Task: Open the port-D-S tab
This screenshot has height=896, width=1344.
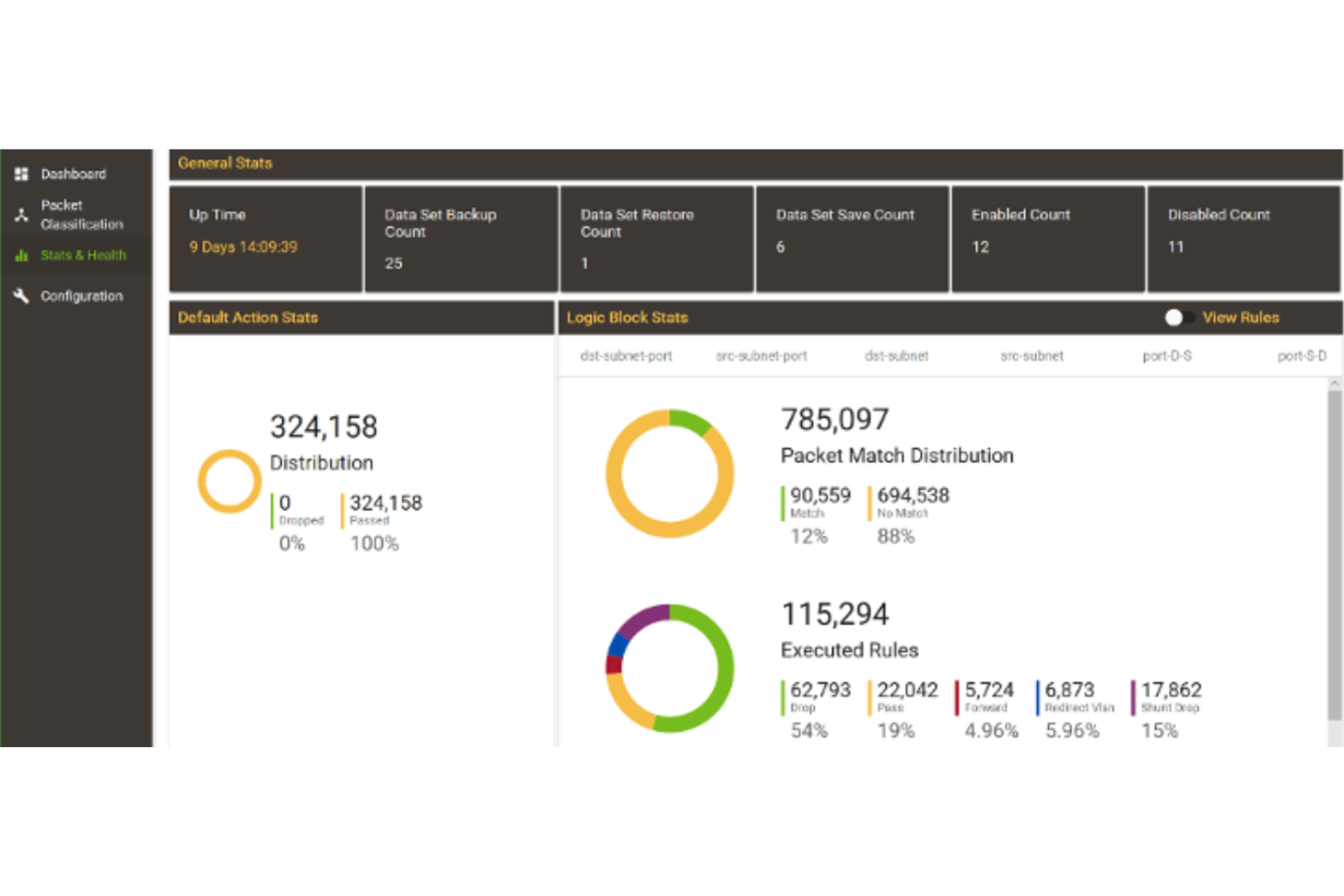Action: [1168, 356]
